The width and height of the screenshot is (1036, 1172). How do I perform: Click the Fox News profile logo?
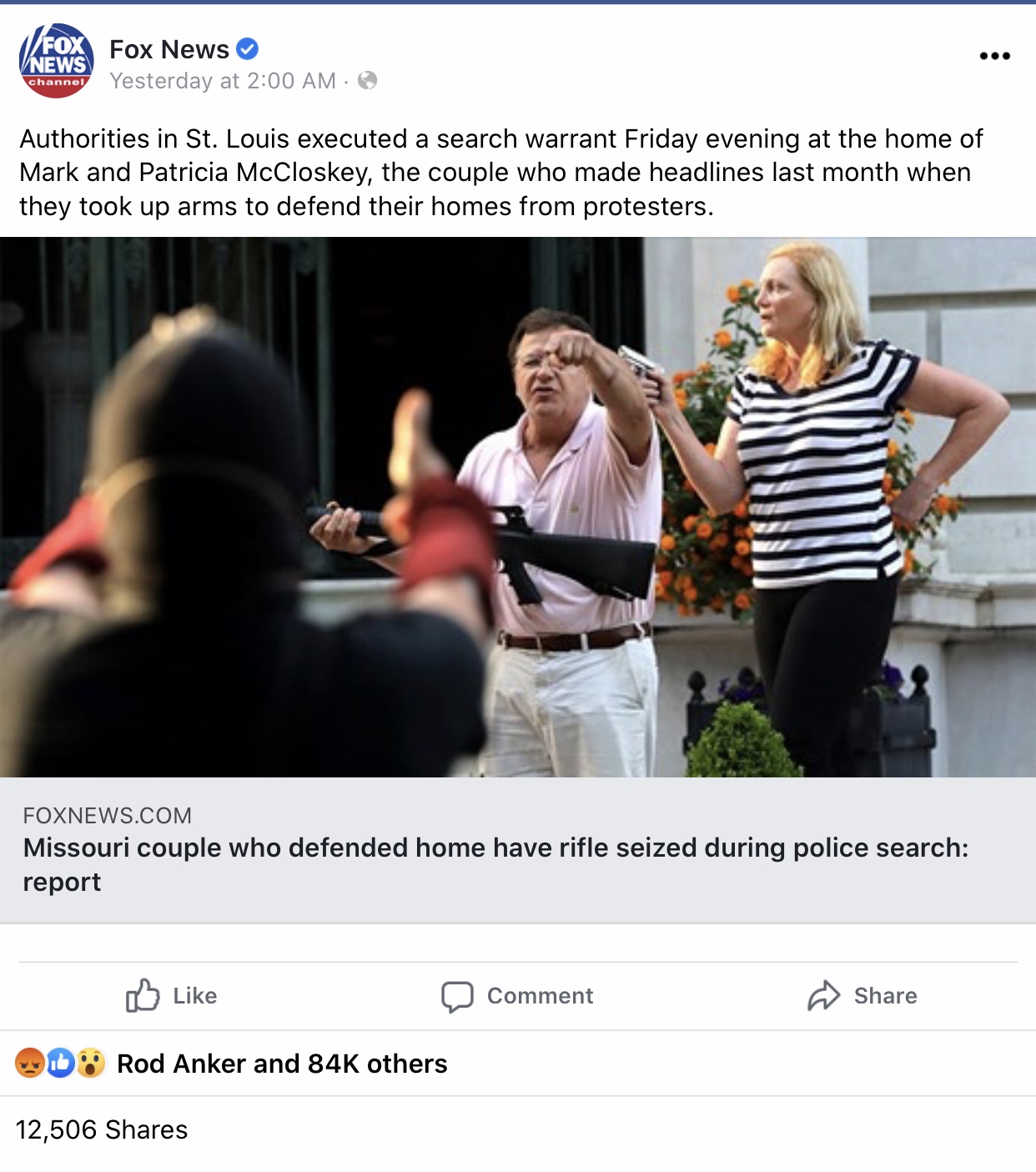click(56, 61)
